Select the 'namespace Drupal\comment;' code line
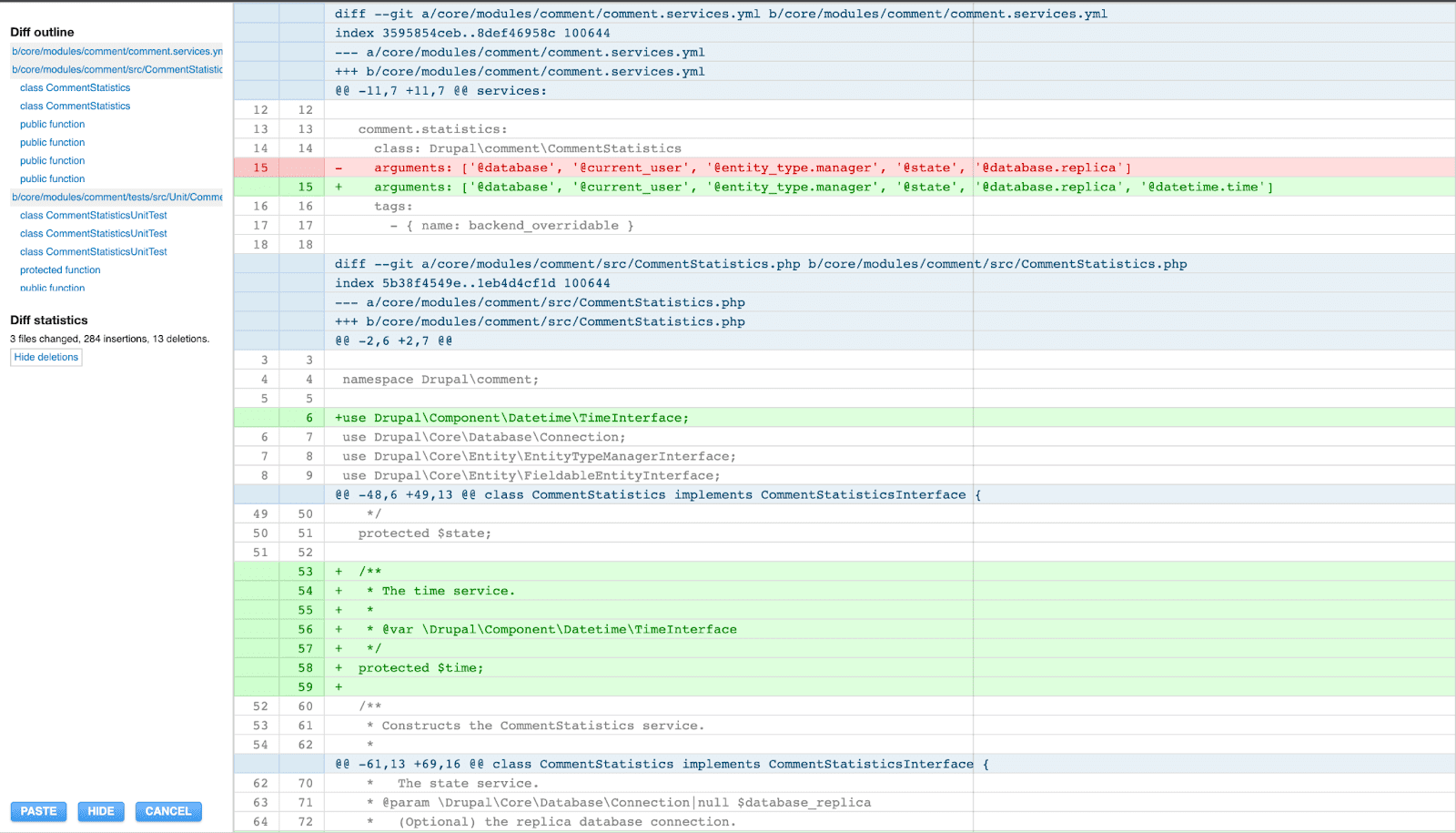Viewport: 1456px width, 833px height. pyautogui.click(x=440, y=380)
